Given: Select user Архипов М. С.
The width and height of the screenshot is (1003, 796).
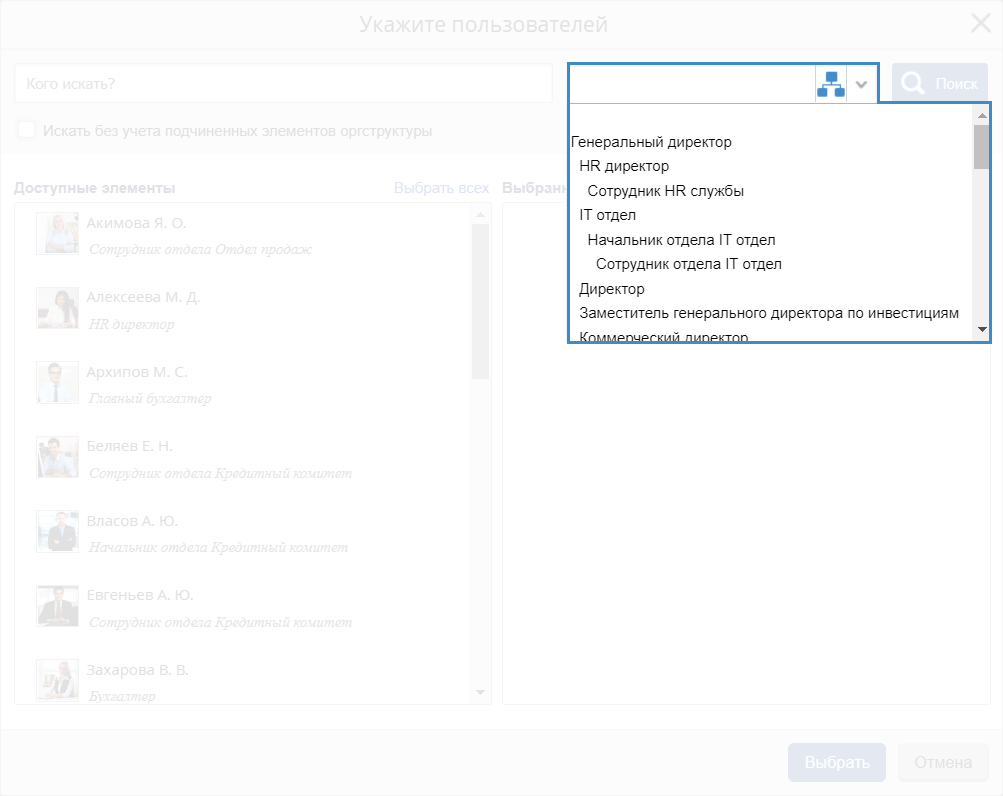Looking at the screenshot, I should [x=137, y=372].
